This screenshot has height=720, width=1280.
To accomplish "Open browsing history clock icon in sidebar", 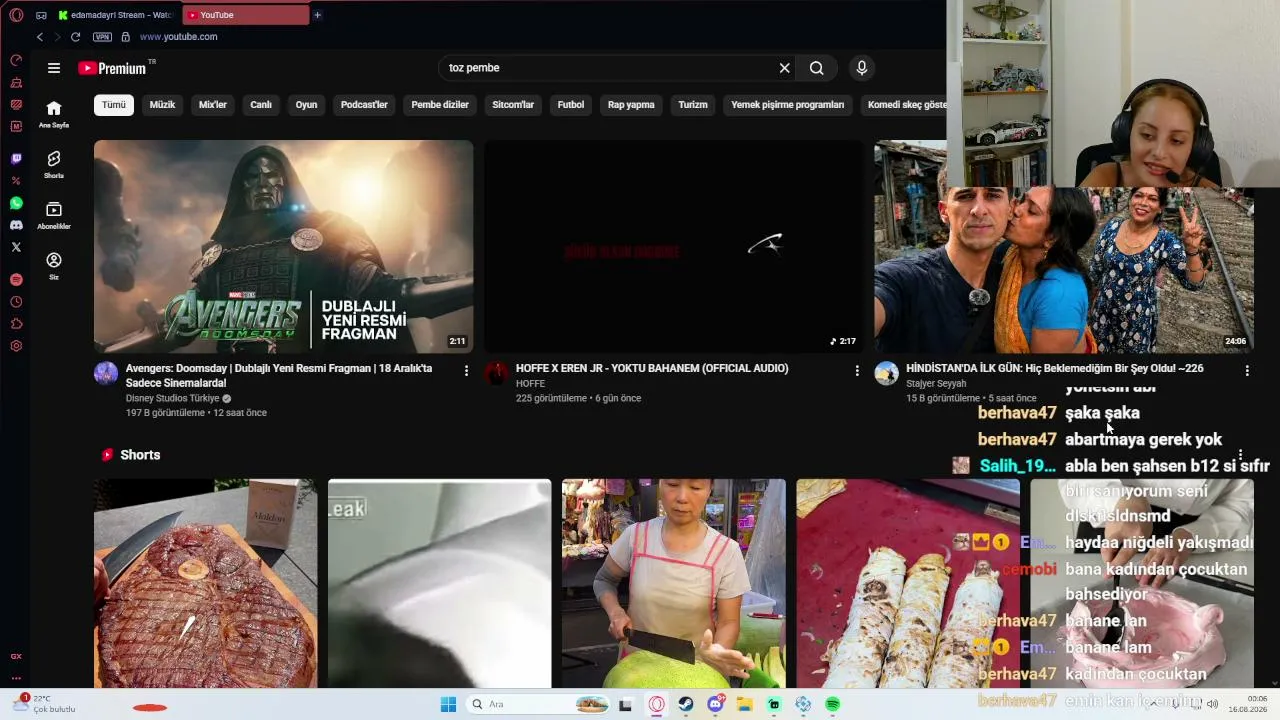I will 16,302.
